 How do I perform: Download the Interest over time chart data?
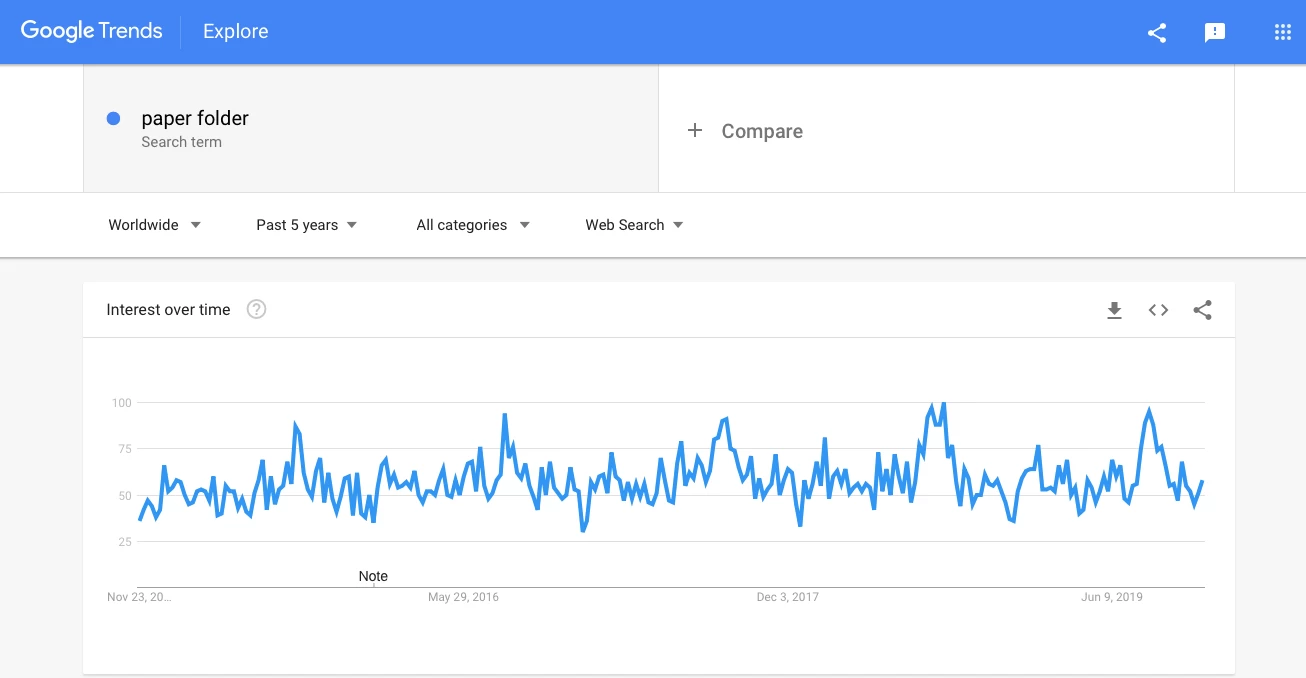(x=1114, y=310)
